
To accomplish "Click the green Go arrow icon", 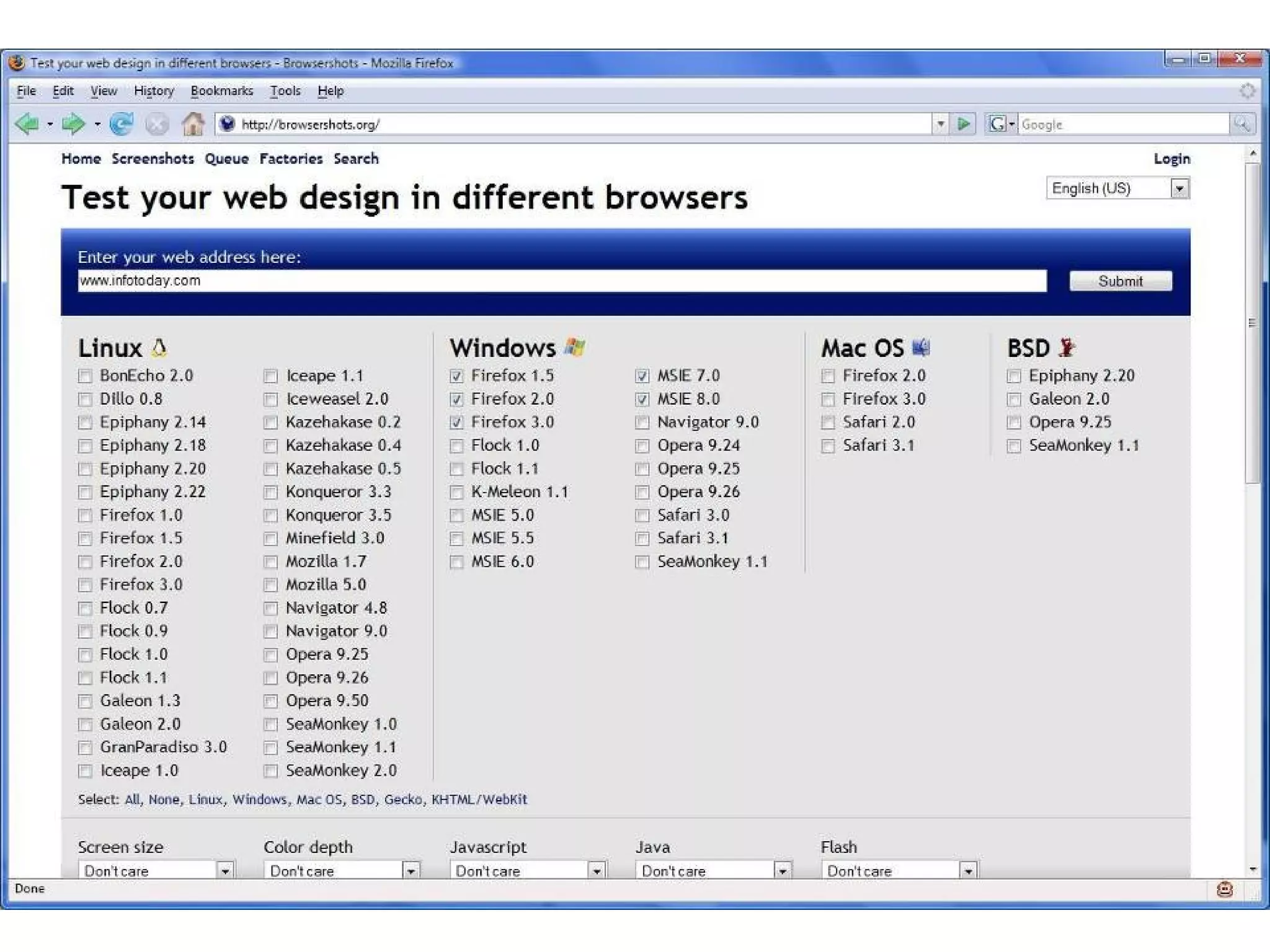I will click(x=963, y=124).
